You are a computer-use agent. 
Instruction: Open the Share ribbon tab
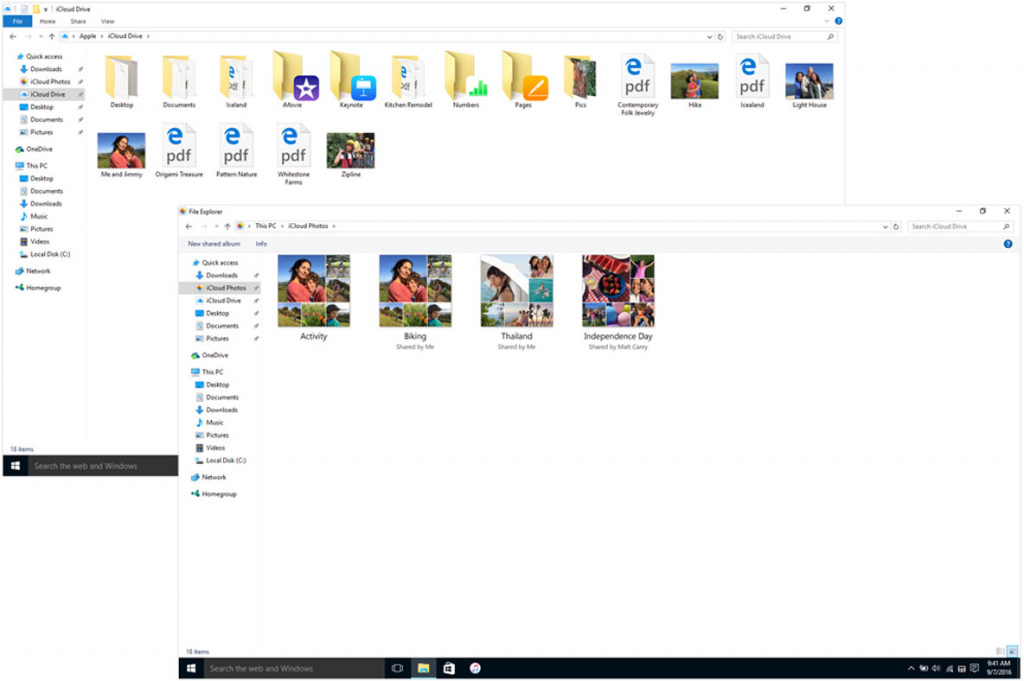pos(78,21)
